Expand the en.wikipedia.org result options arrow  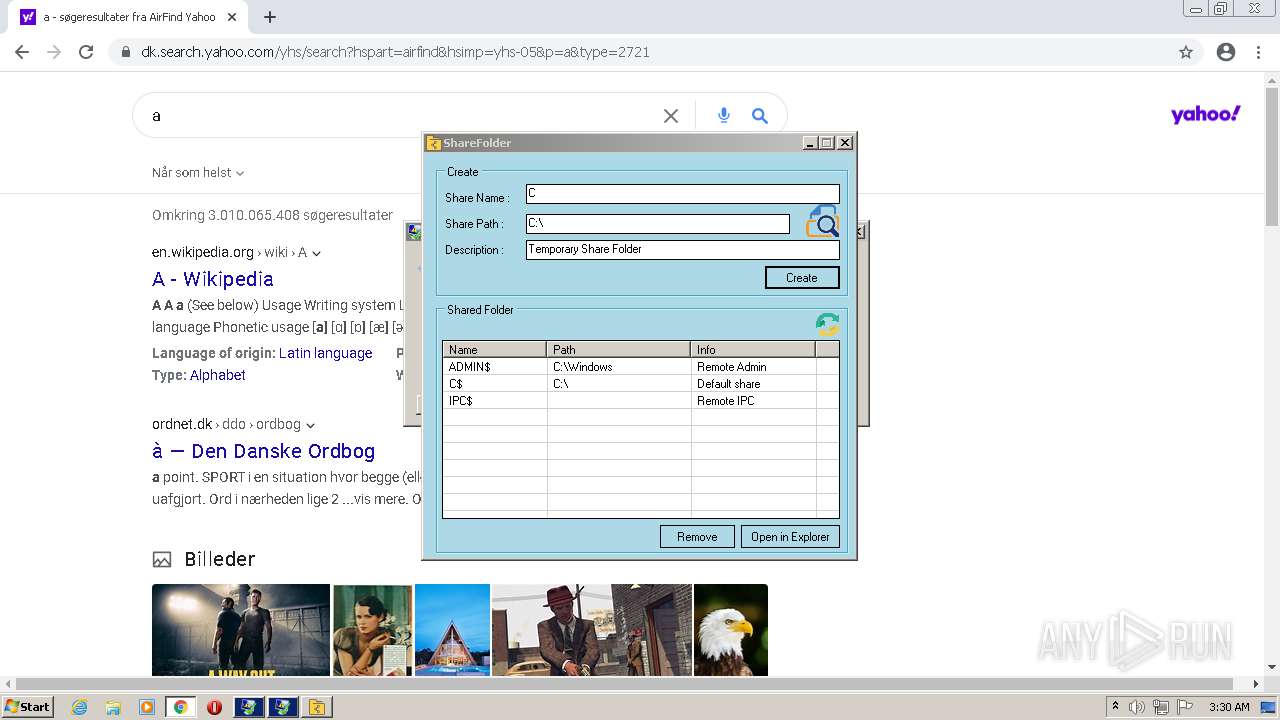[316, 254]
